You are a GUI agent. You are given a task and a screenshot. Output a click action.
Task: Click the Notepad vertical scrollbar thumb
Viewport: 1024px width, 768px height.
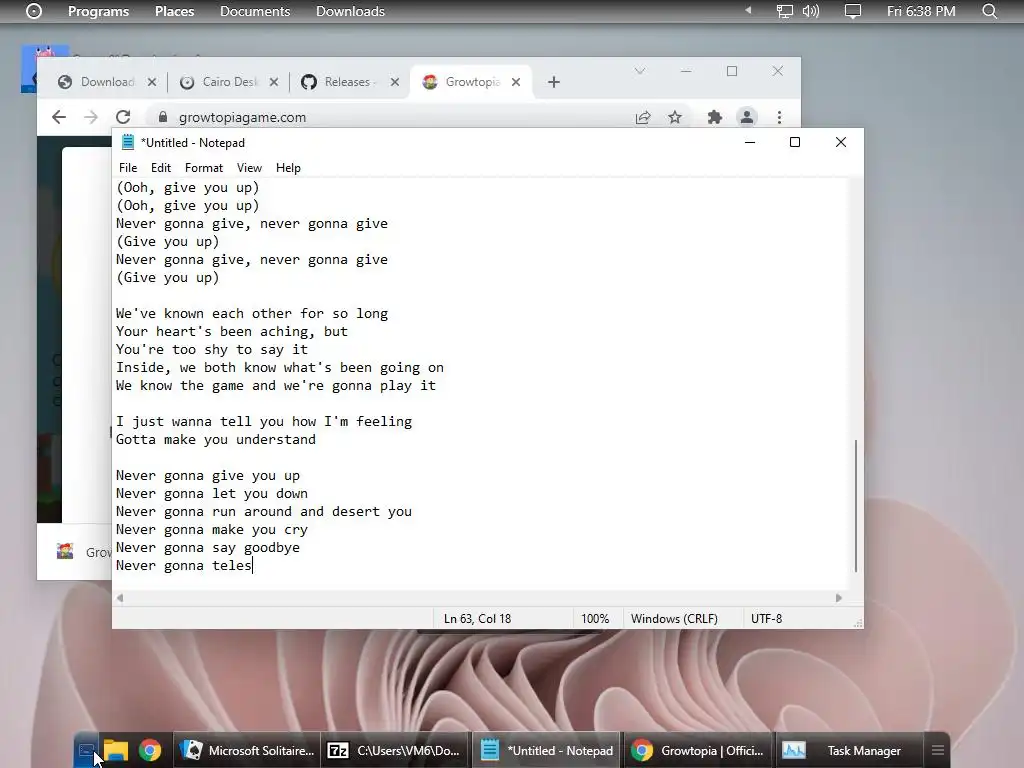click(856, 506)
